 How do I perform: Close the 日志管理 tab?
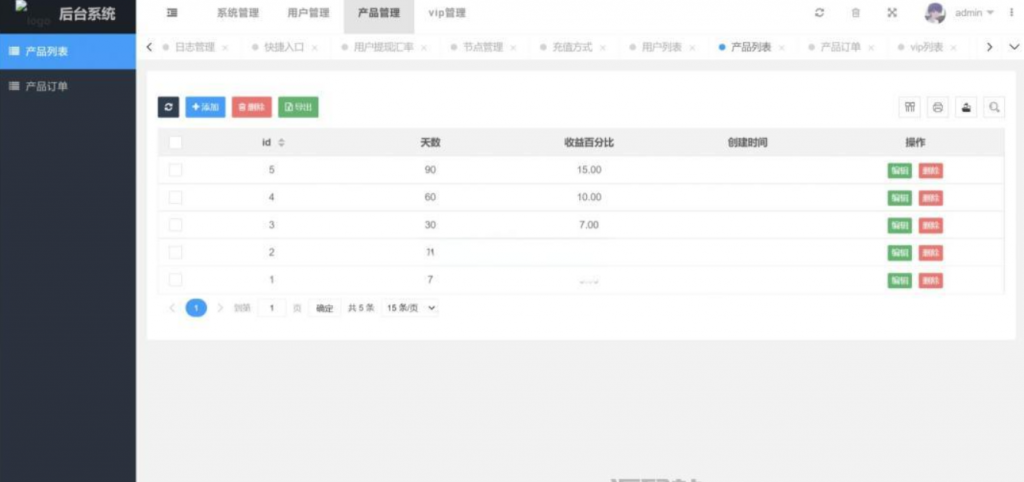click(x=225, y=48)
